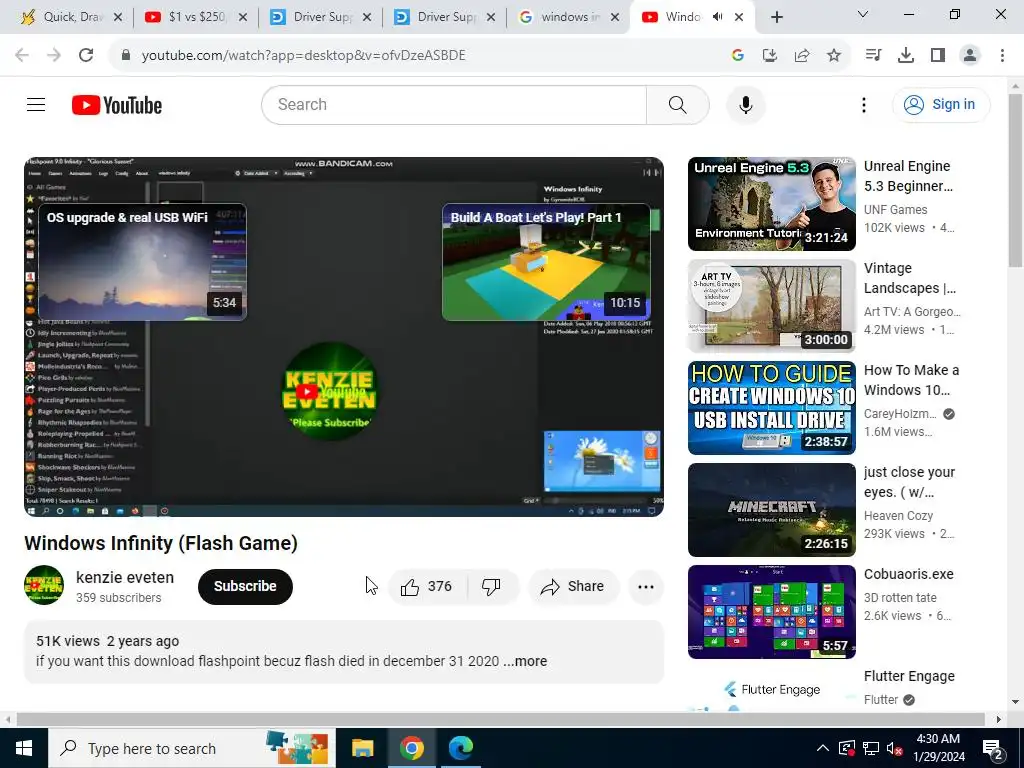Open Build A Boat Let's Play card
Image resolution: width=1024 pixels, height=768 pixels.
pos(546,262)
